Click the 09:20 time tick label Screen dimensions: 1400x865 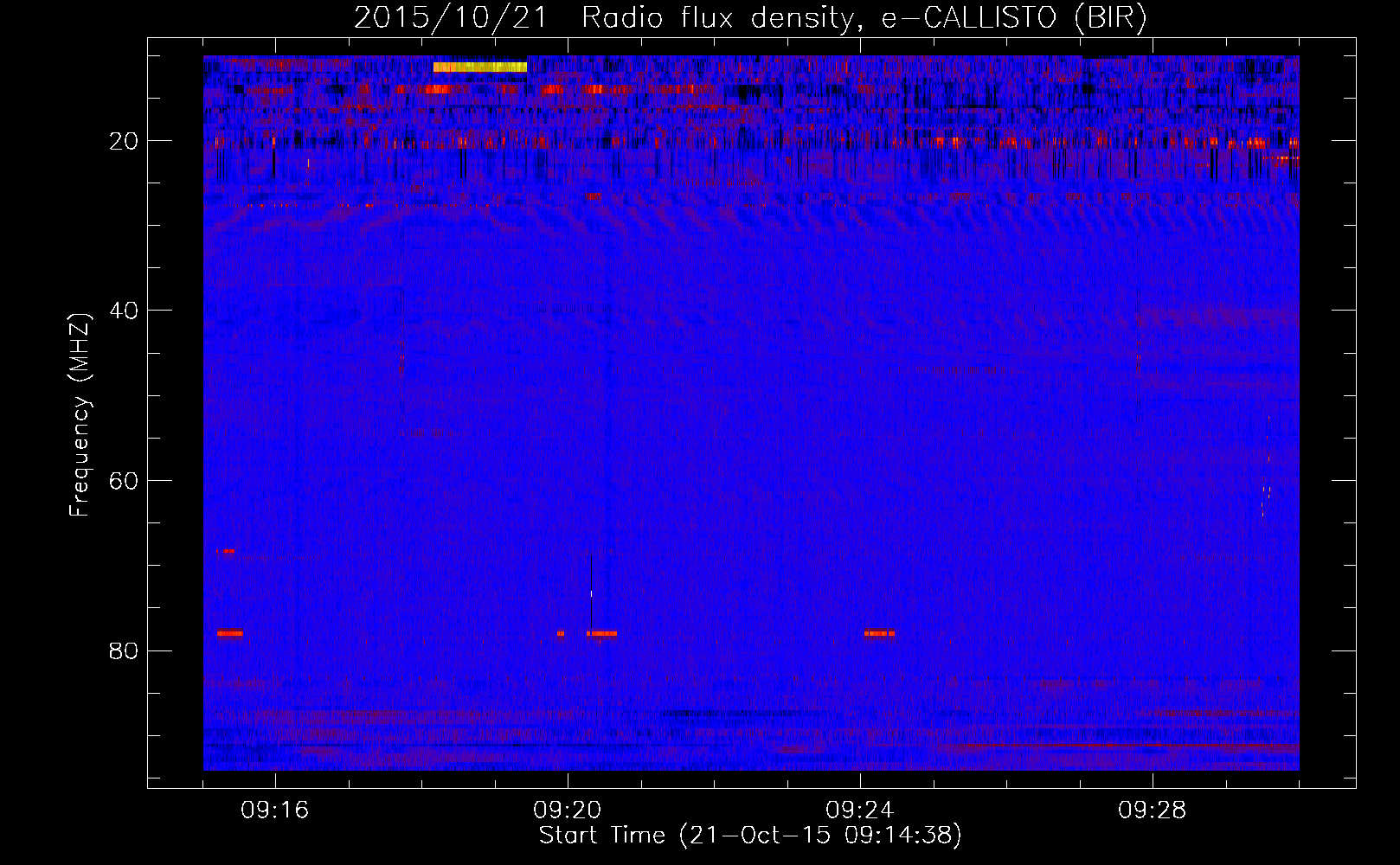[x=568, y=811]
